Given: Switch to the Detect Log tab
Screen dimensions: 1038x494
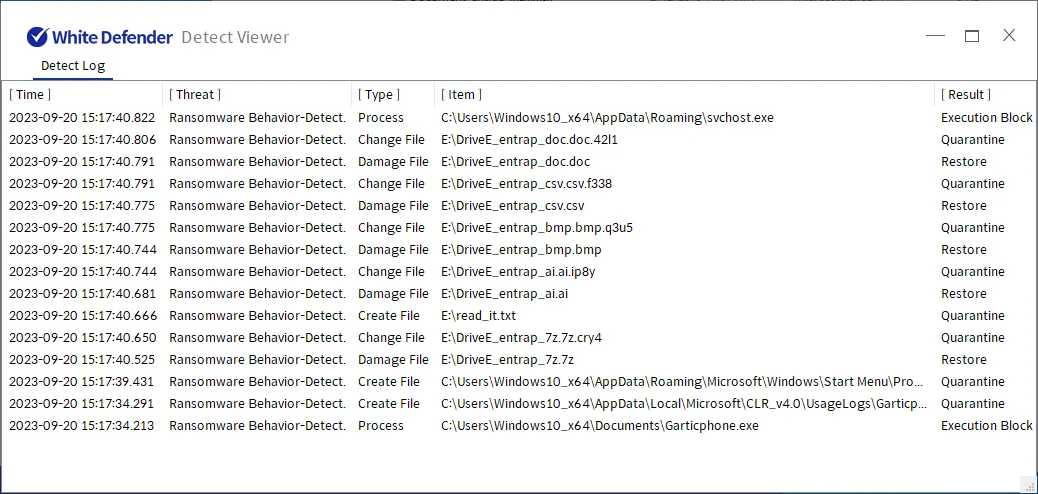Looking at the screenshot, I should pos(73,66).
